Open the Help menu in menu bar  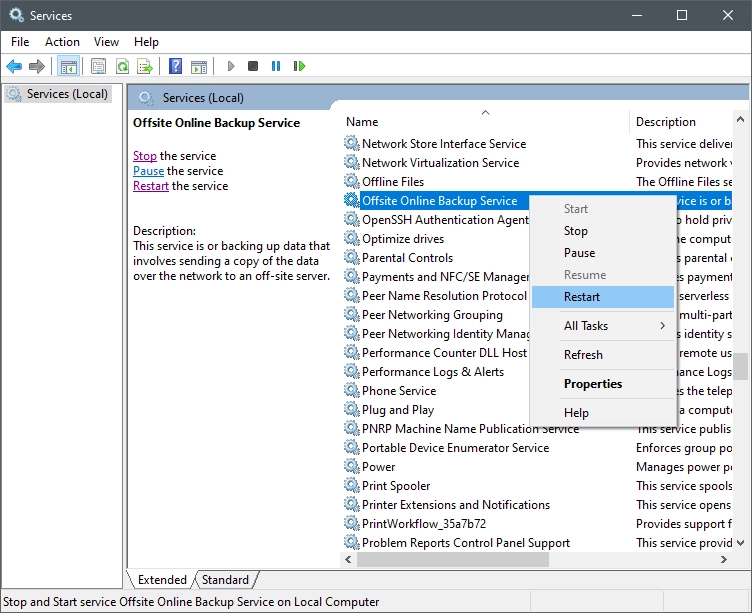coord(146,42)
